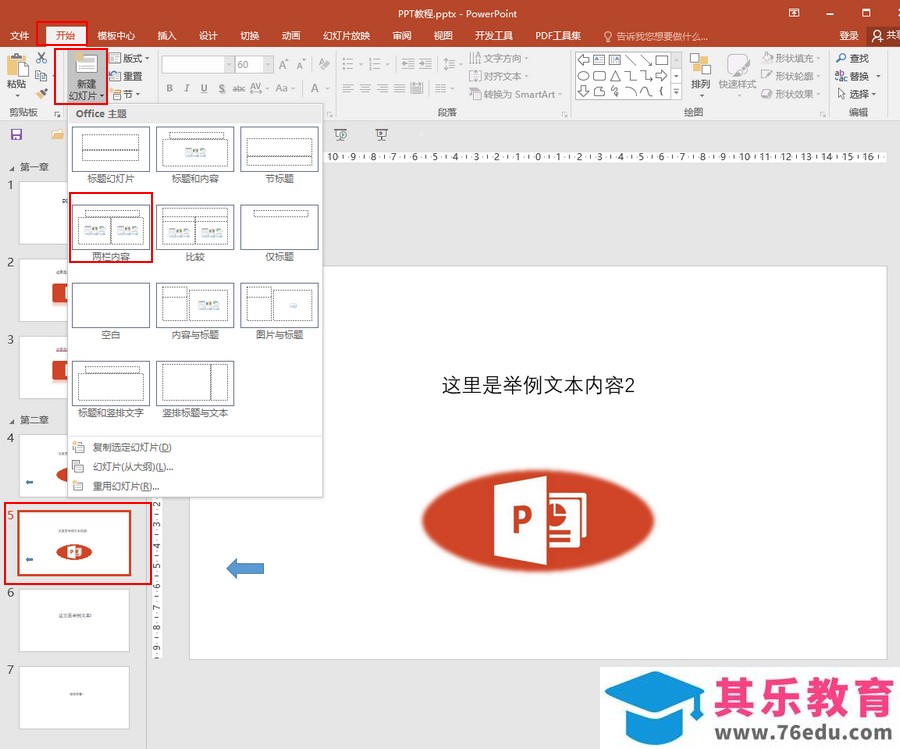Viewport: 900px width, 749px height.
Task: Click the Save icon in quick access bar
Action: click(x=16, y=134)
